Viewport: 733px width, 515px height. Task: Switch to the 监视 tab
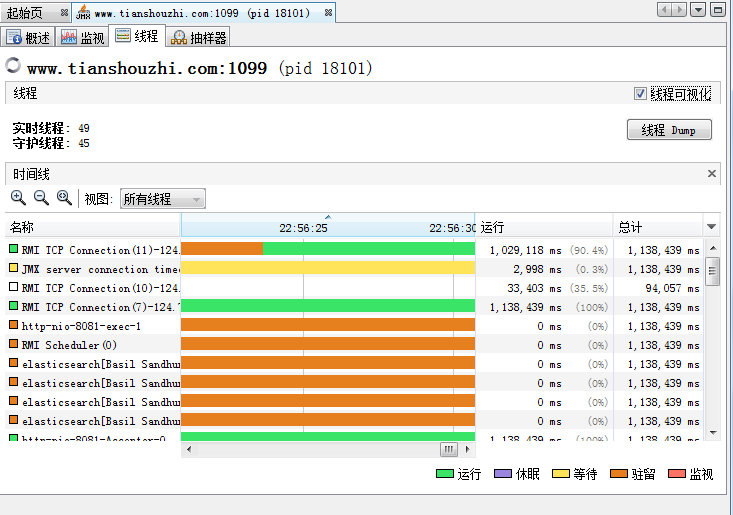click(82, 38)
